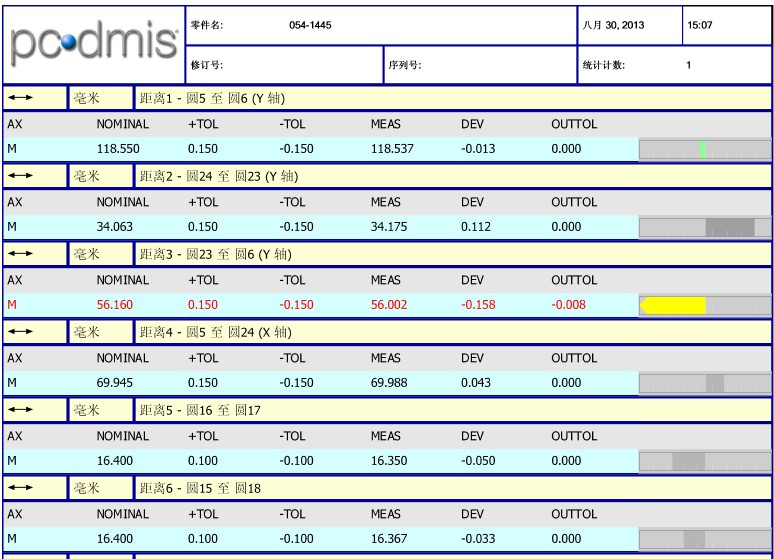Click the arrow icon of the 距离3 row

20,254
